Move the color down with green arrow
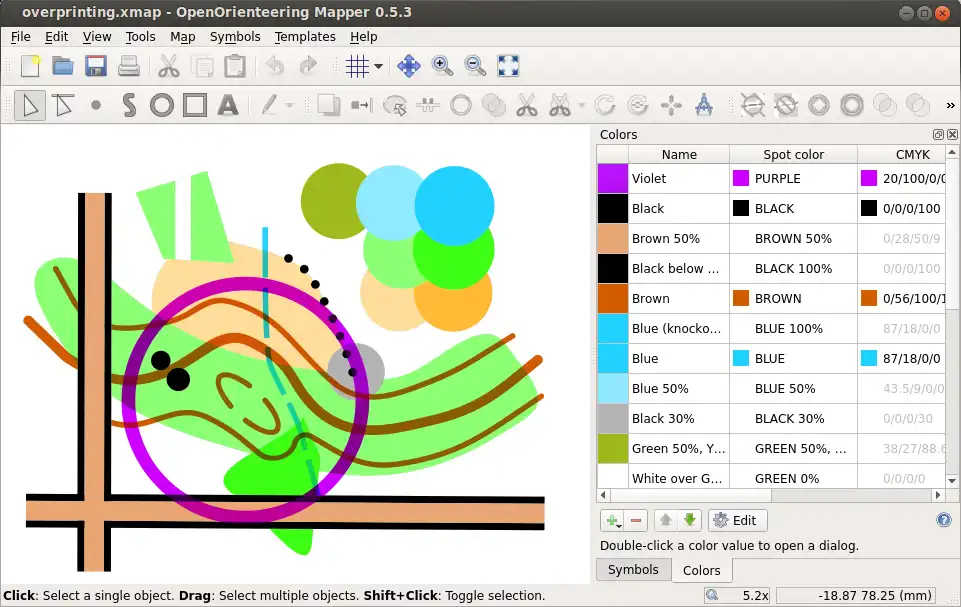 click(x=690, y=520)
